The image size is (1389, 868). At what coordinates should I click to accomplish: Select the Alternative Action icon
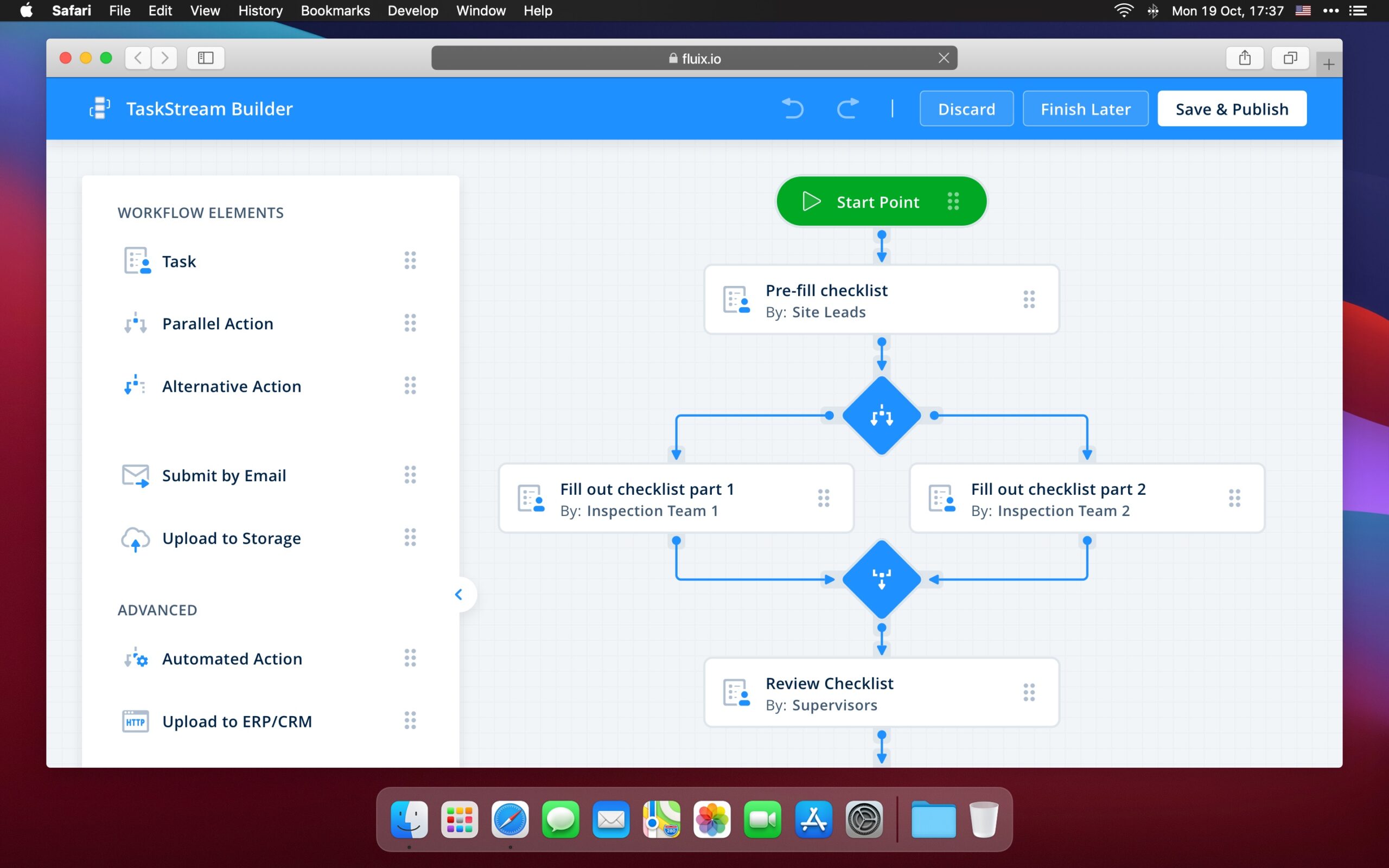[136, 386]
